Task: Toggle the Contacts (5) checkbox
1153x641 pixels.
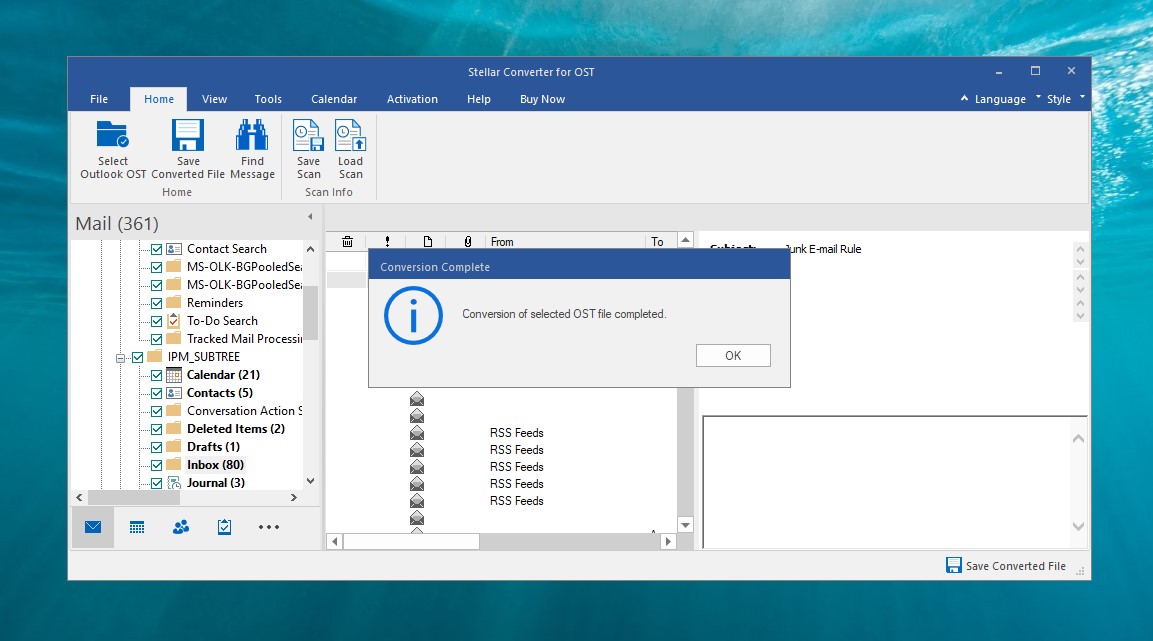Action: tap(157, 393)
